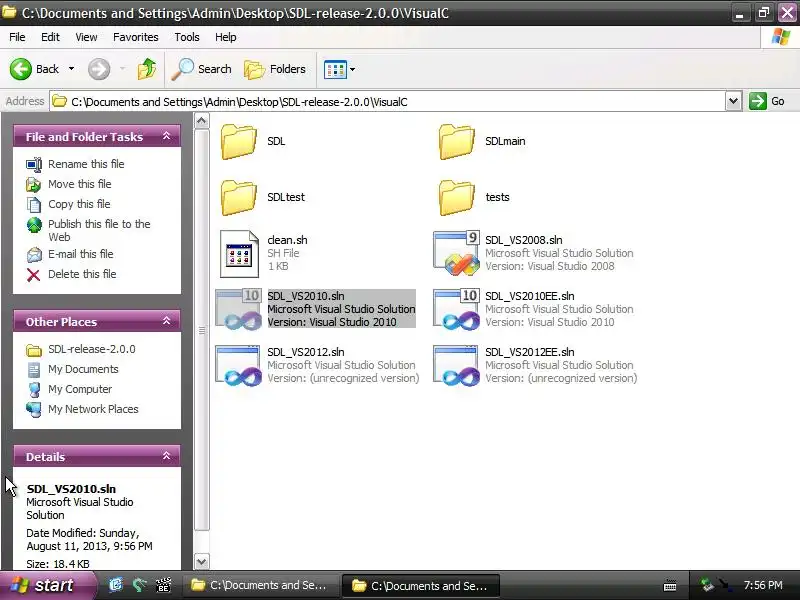The height and width of the screenshot is (600, 800).
Task: Click the clean.sh file name text
Action: pyautogui.click(x=287, y=240)
